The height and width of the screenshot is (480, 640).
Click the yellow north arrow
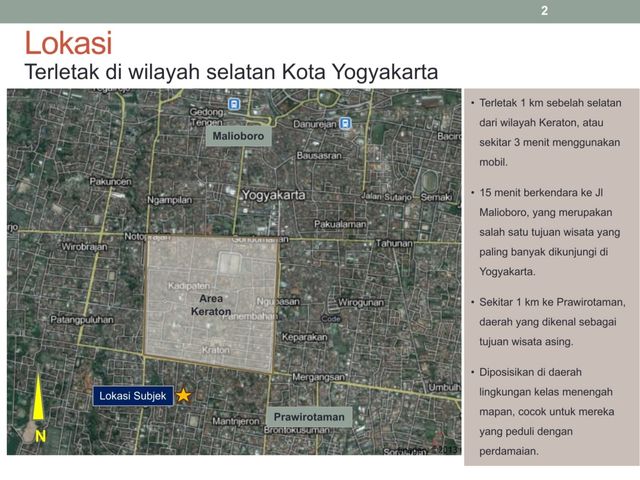pos(38,397)
